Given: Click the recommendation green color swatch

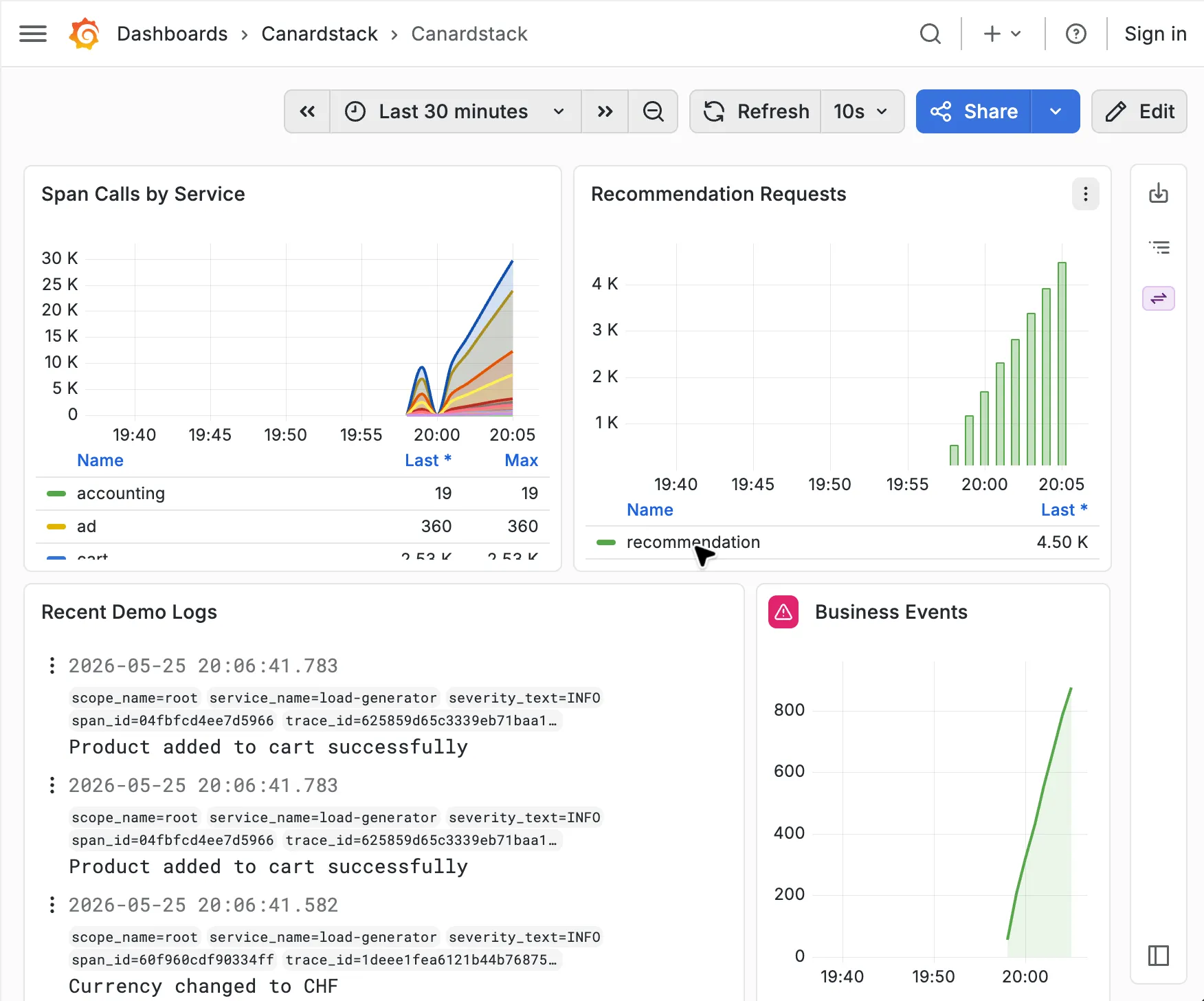Looking at the screenshot, I should coord(606,542).
